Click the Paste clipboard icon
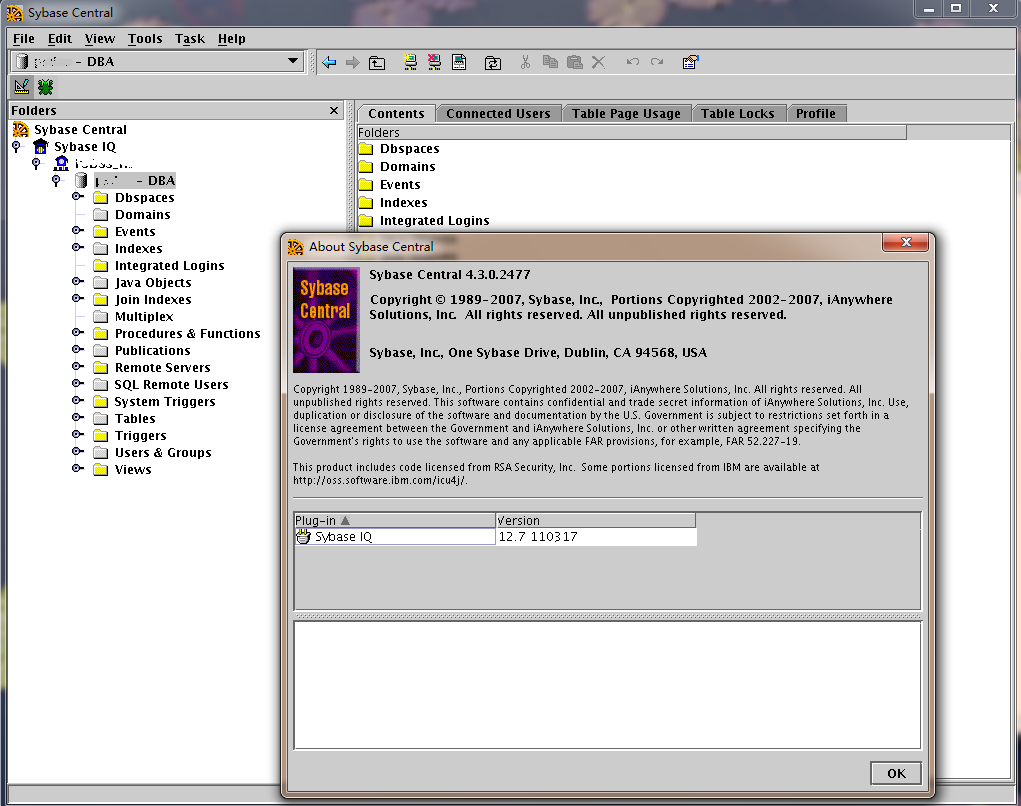Viewport: 1021px width, 806px height. click(574, 63)
